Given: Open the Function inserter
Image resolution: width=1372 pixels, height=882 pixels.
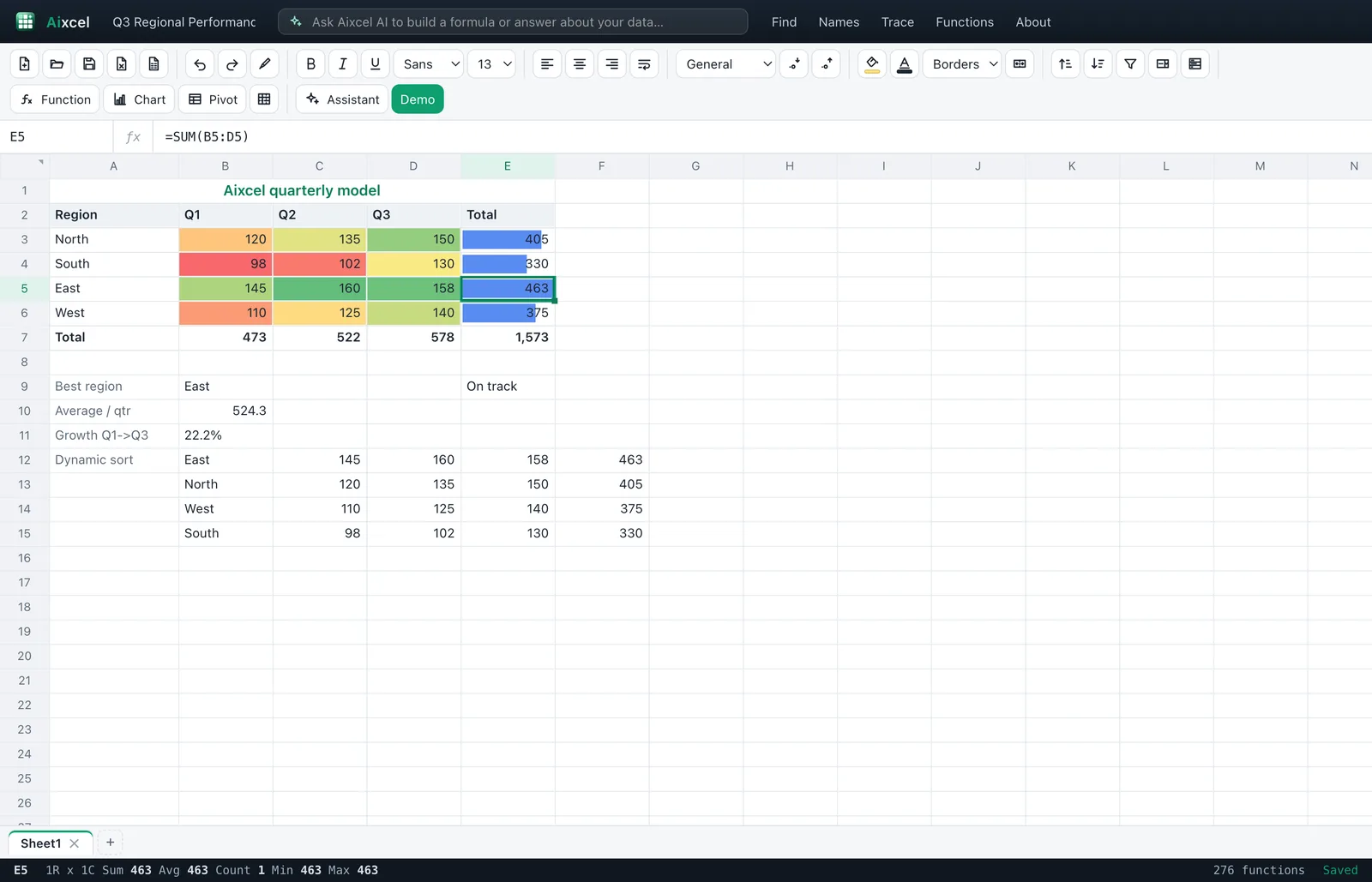Looking at the screenshot, I should [56, 99].
